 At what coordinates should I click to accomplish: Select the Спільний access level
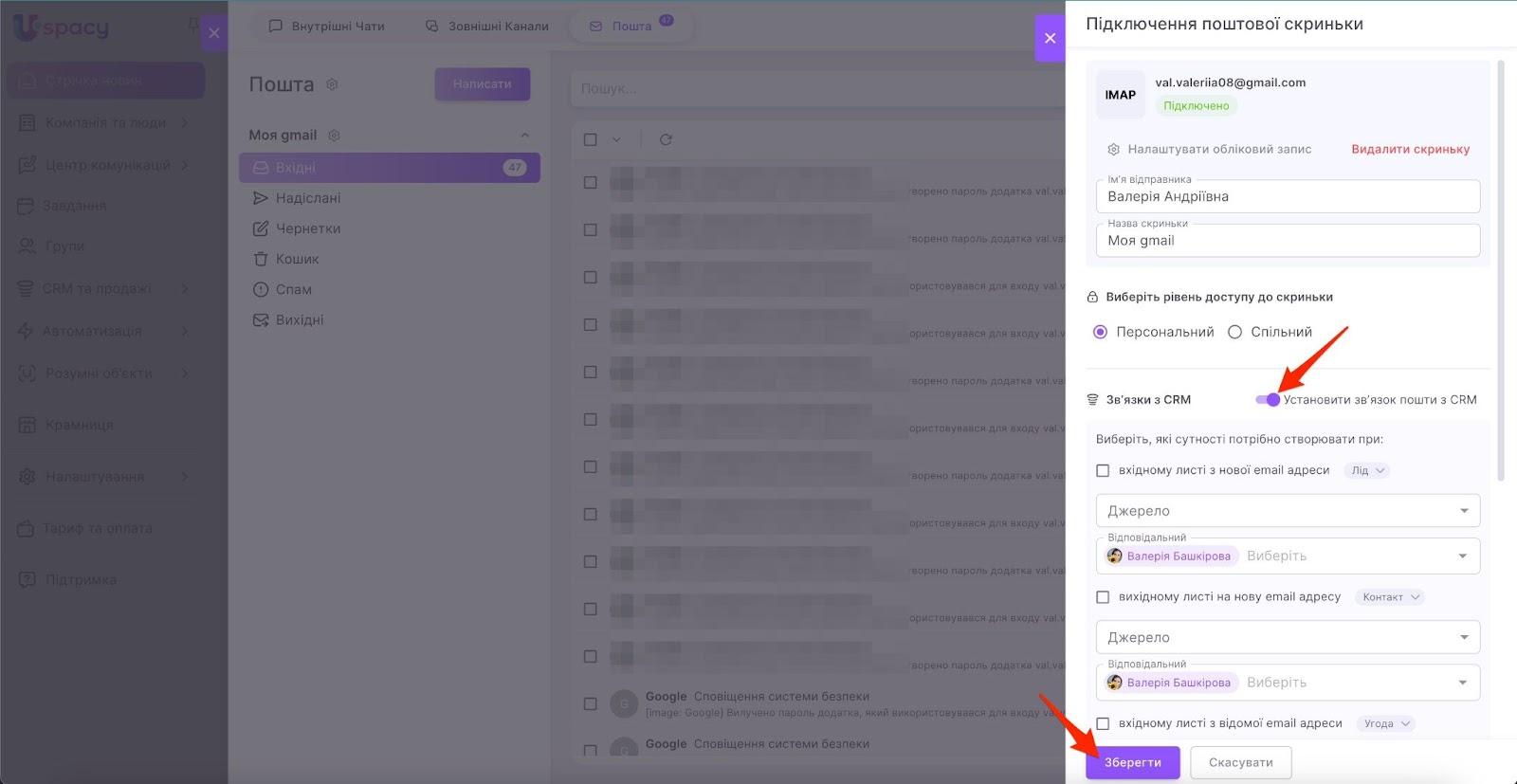(1234, 332)
